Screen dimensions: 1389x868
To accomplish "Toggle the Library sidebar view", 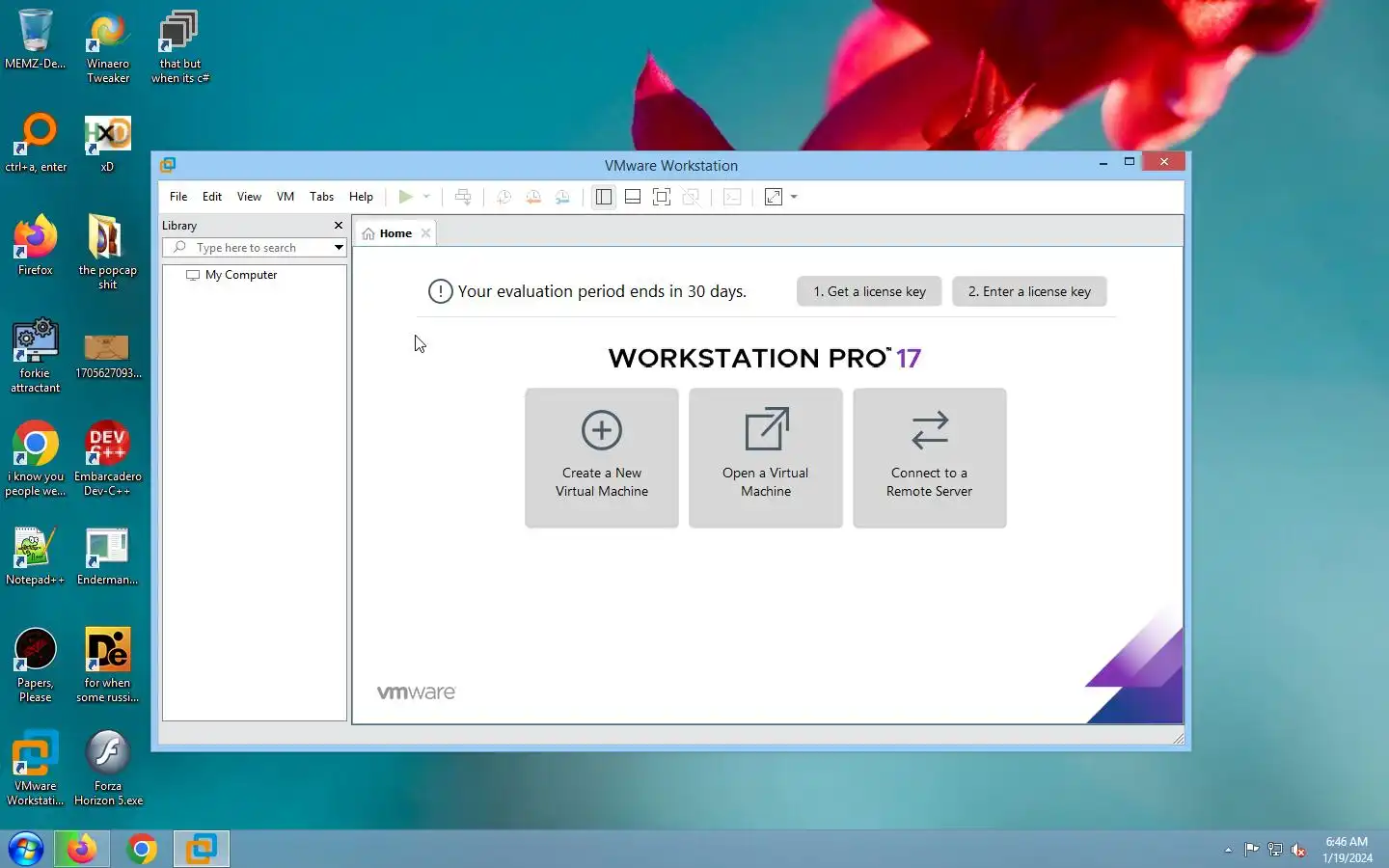I will (x=604, y=197).
